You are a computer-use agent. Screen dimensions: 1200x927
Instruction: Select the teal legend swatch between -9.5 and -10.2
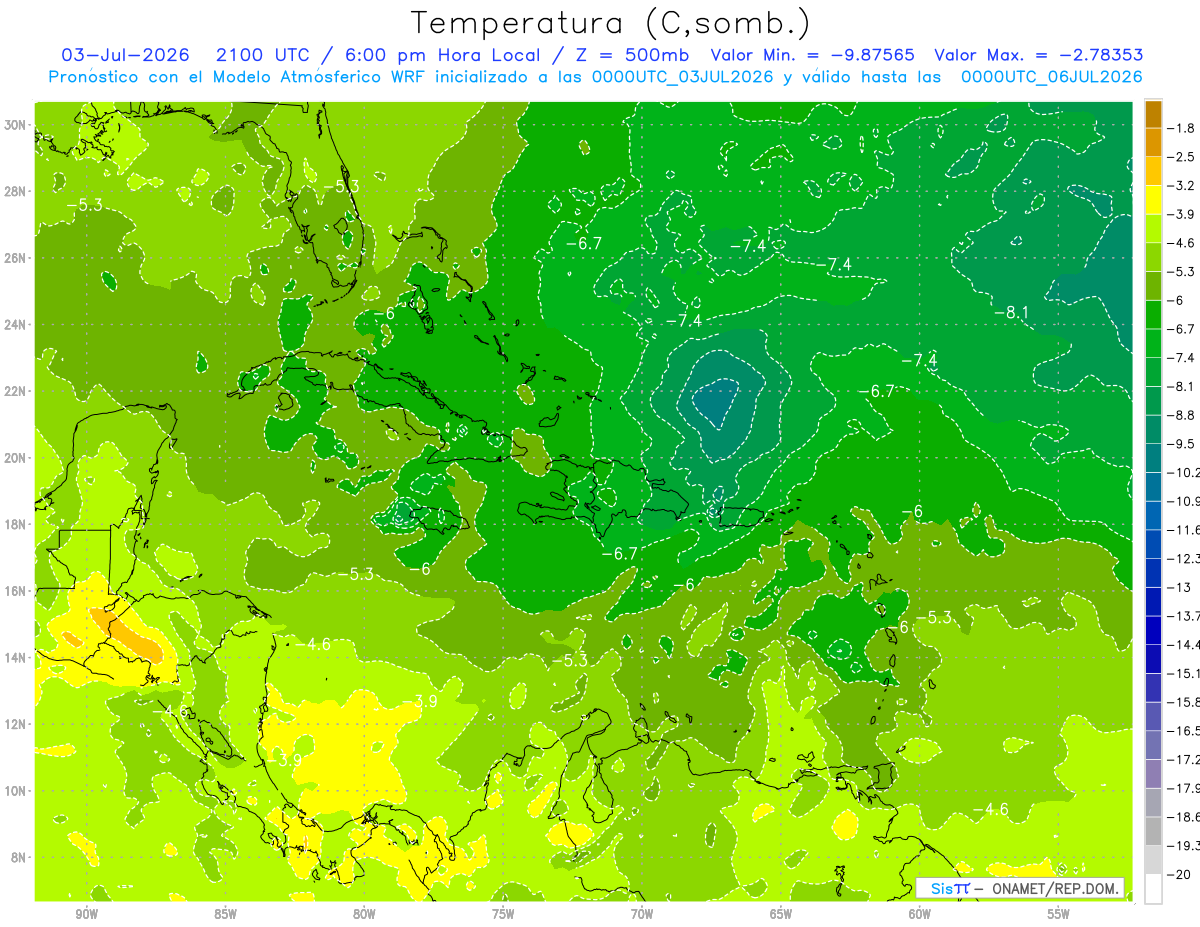point(1153,457)
